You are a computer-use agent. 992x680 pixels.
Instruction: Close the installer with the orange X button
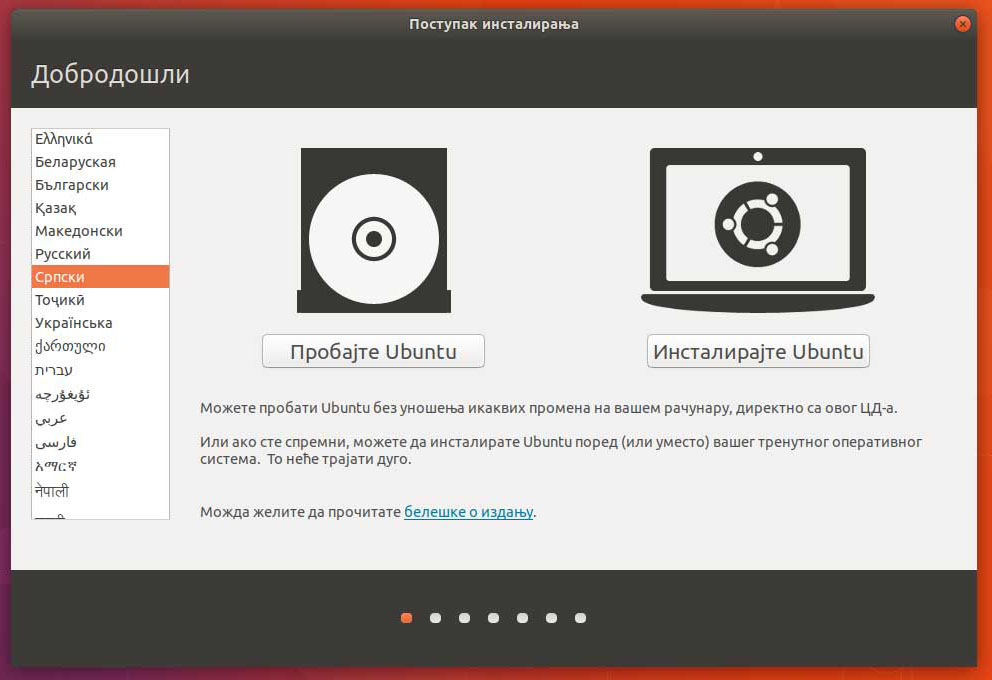(x=962, y=24)
